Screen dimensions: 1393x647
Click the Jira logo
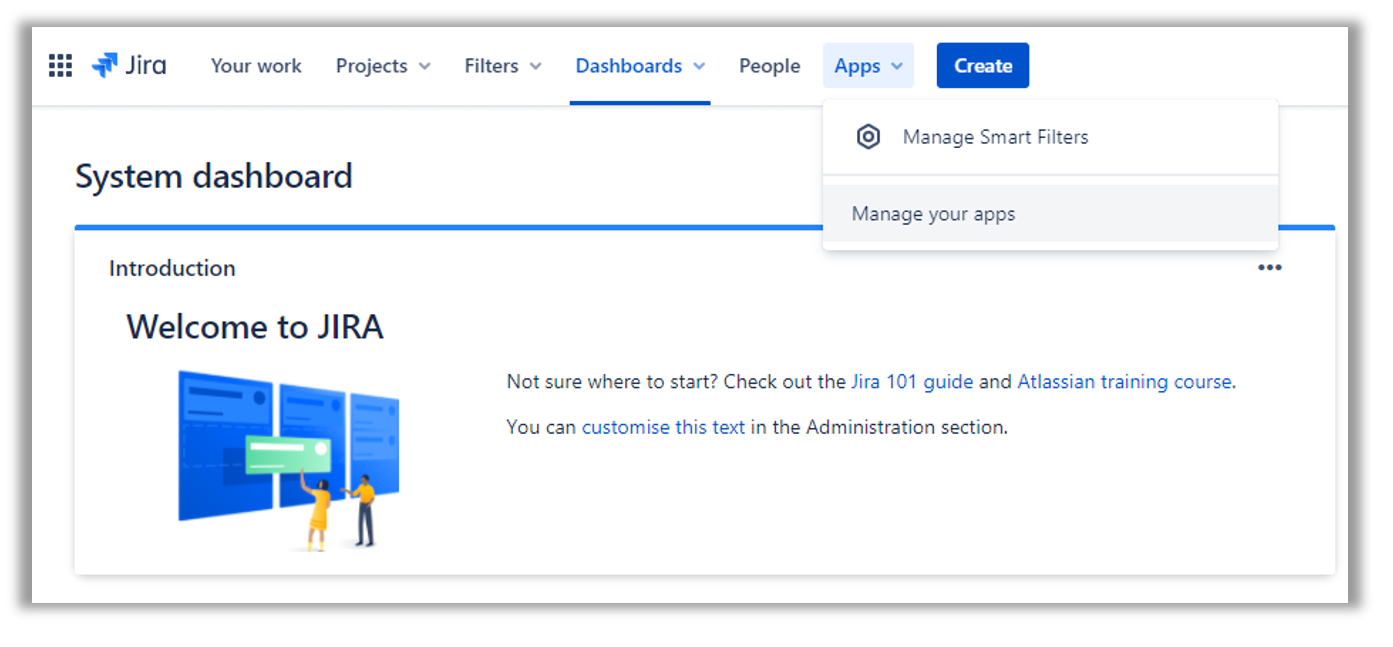tap(129, 66)
